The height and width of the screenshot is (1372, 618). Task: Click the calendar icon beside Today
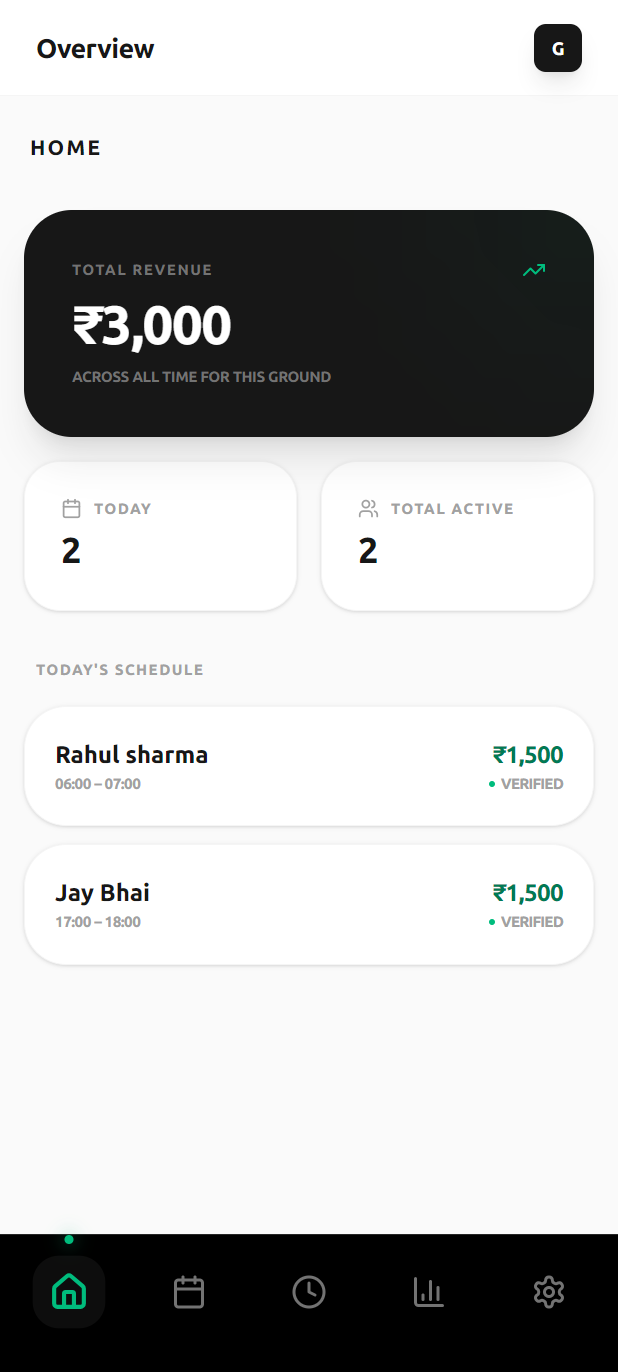(x=71, y=509)
